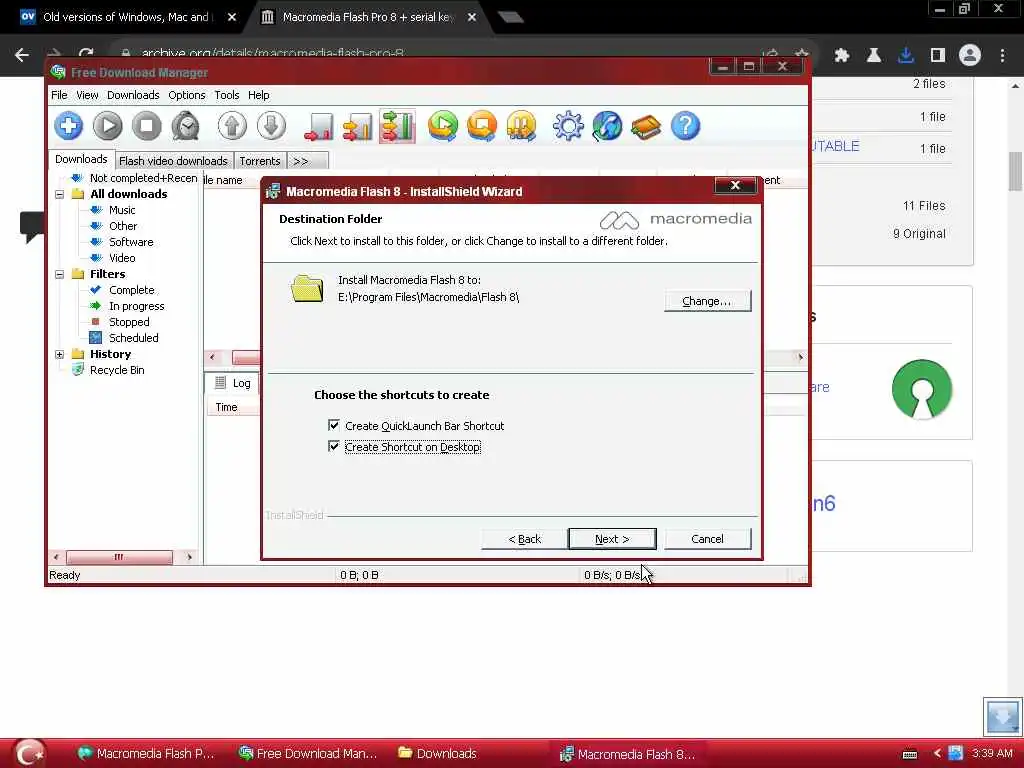Click the Chrome profile avatar icon

tap(970, 56)
